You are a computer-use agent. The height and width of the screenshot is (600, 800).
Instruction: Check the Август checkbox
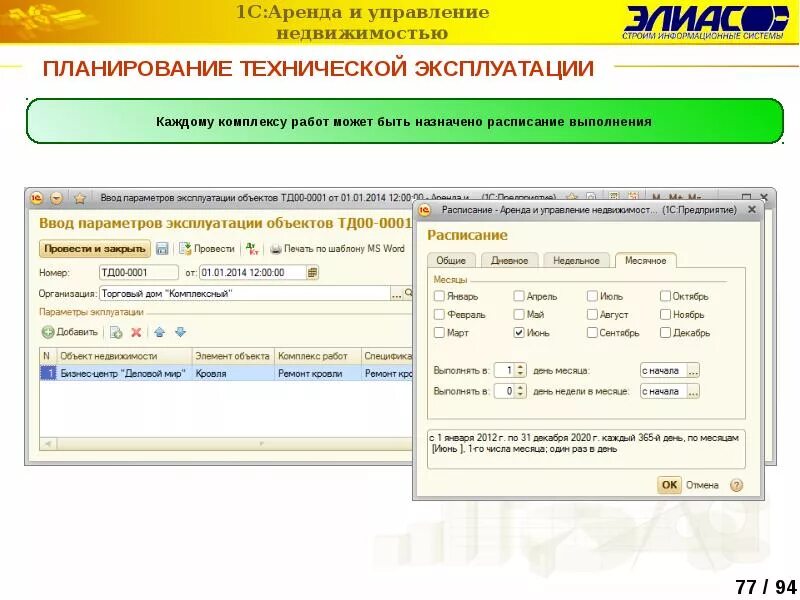[x=592, y=314]
